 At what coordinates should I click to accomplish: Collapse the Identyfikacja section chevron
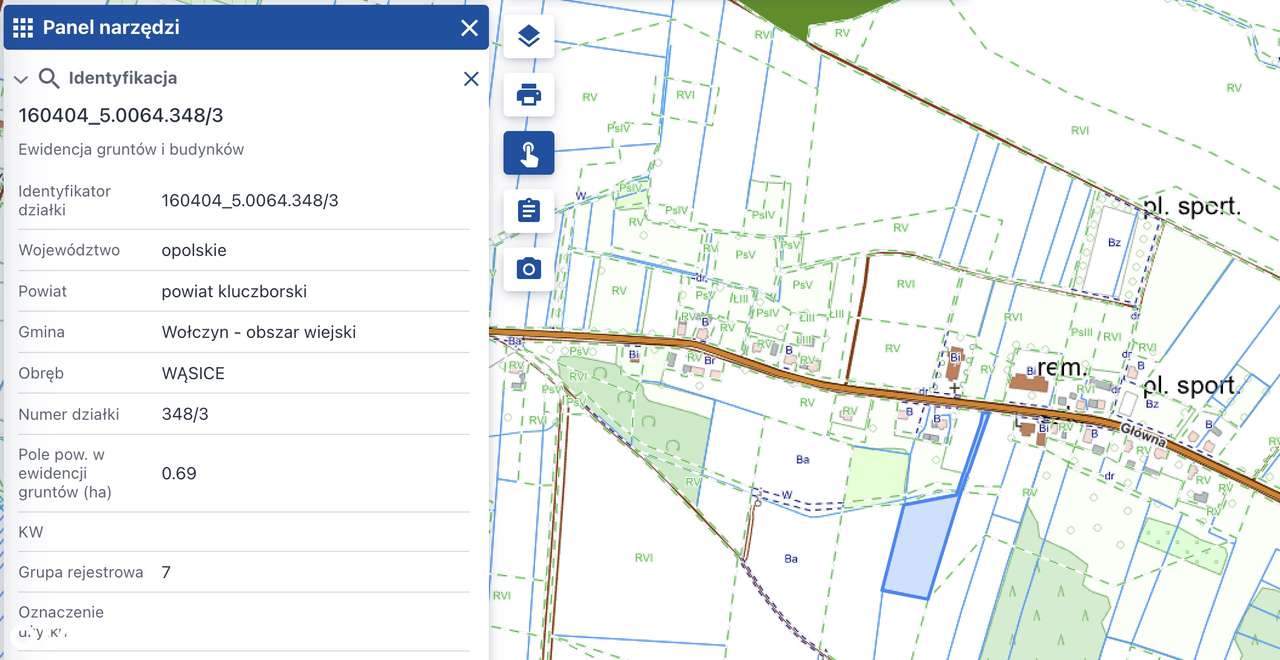click(x=21, y=79)
